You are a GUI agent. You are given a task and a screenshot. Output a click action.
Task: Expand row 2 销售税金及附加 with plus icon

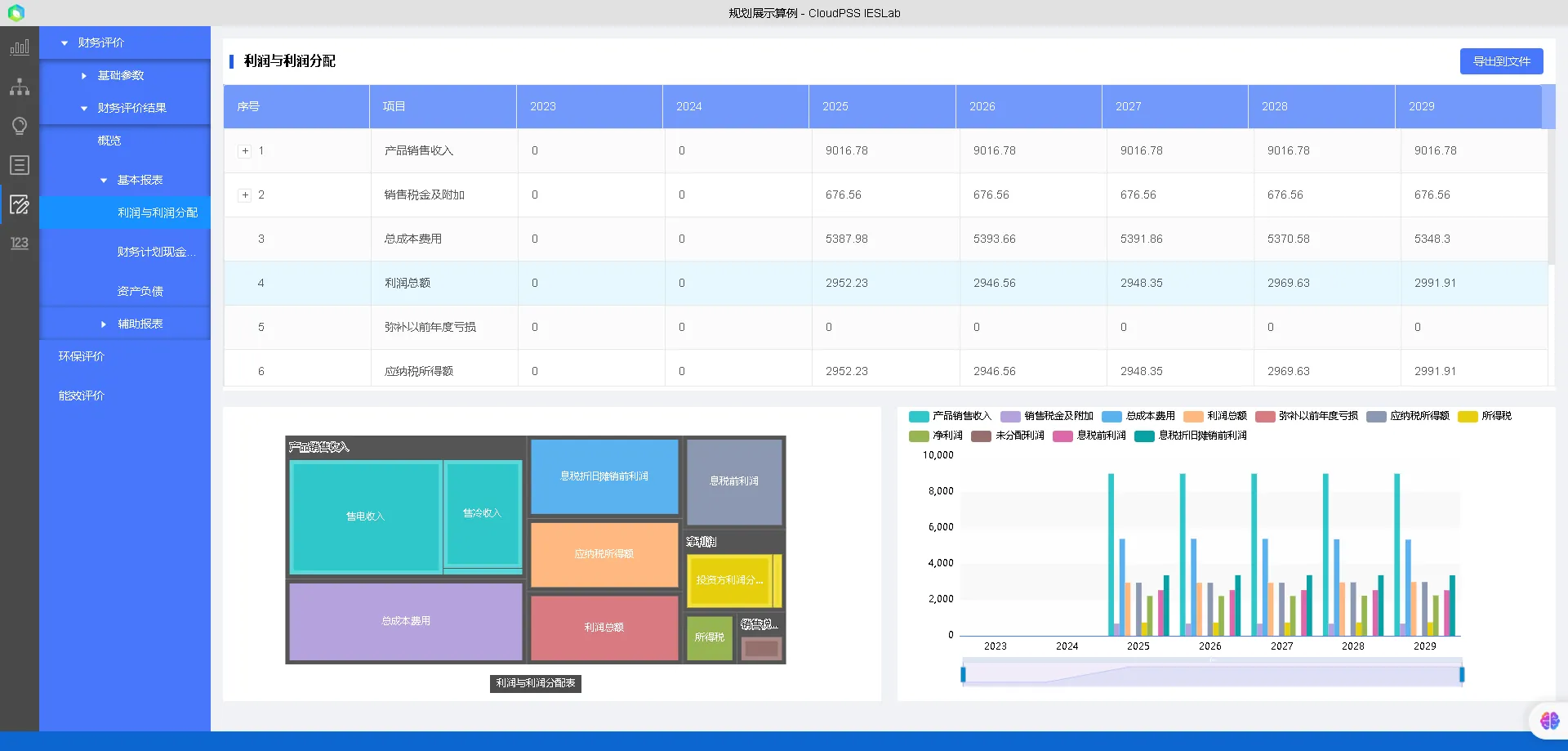[x=245, y=195]
